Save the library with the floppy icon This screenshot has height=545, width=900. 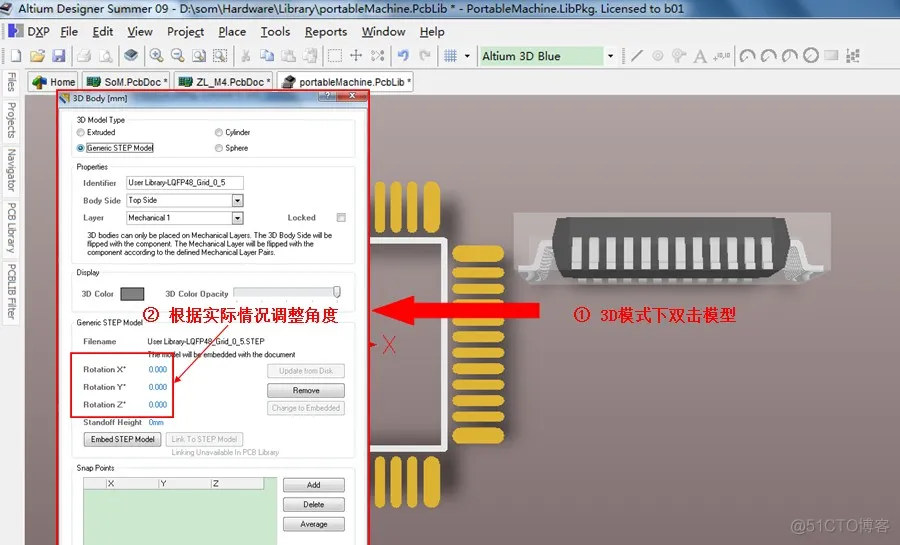pyautogui.click(x=59, y=56)
